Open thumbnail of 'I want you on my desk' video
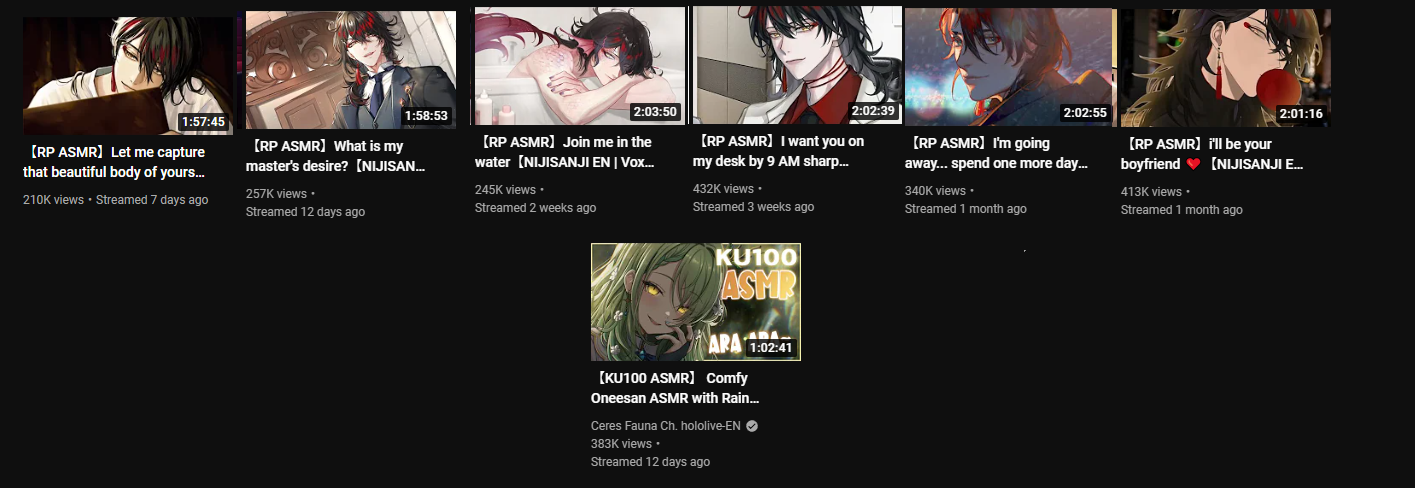 click(x=797, y=65)
